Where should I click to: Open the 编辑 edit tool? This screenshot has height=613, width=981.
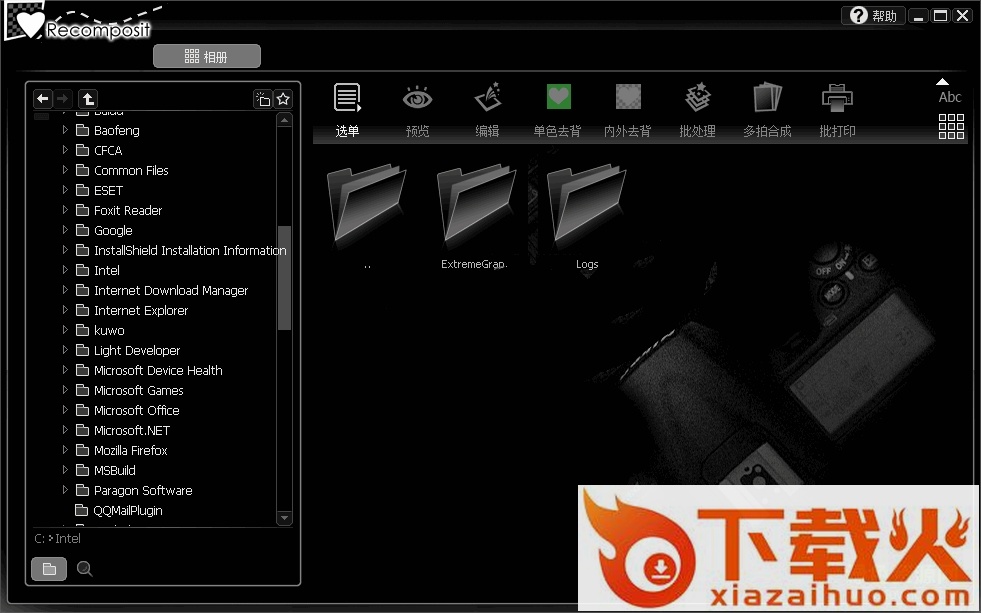(487, 98)
